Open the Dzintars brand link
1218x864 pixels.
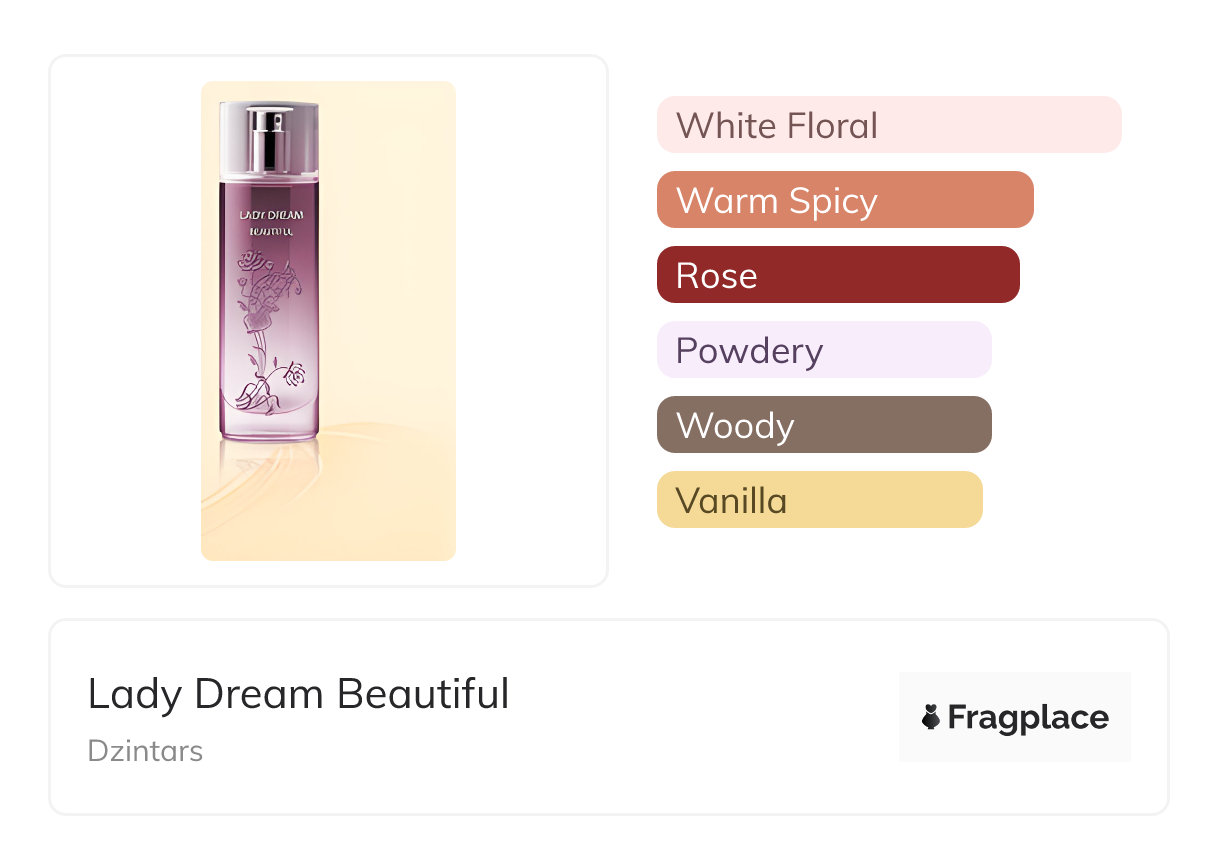145,751
